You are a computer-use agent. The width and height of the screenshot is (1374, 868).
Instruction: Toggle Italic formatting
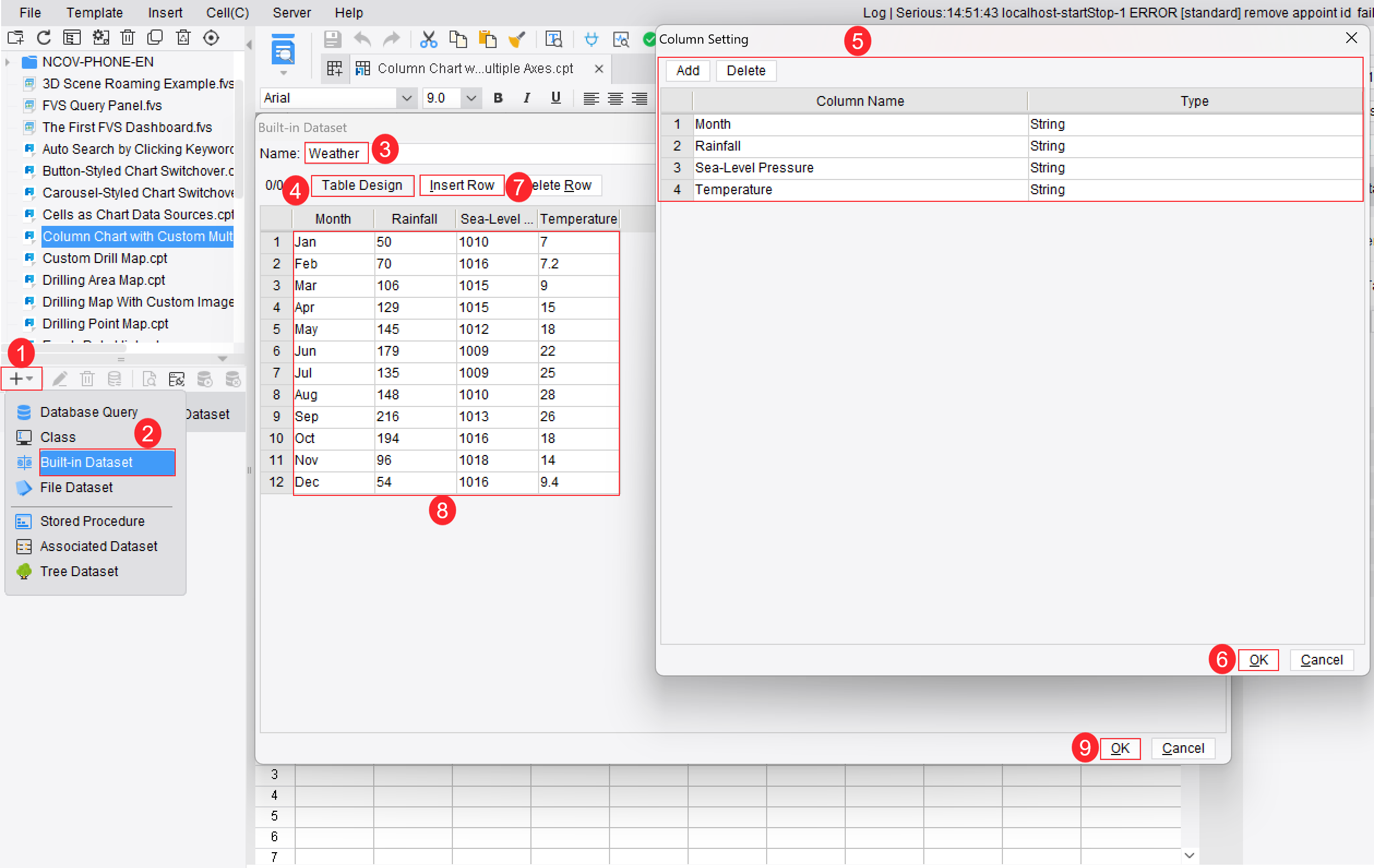527,98
